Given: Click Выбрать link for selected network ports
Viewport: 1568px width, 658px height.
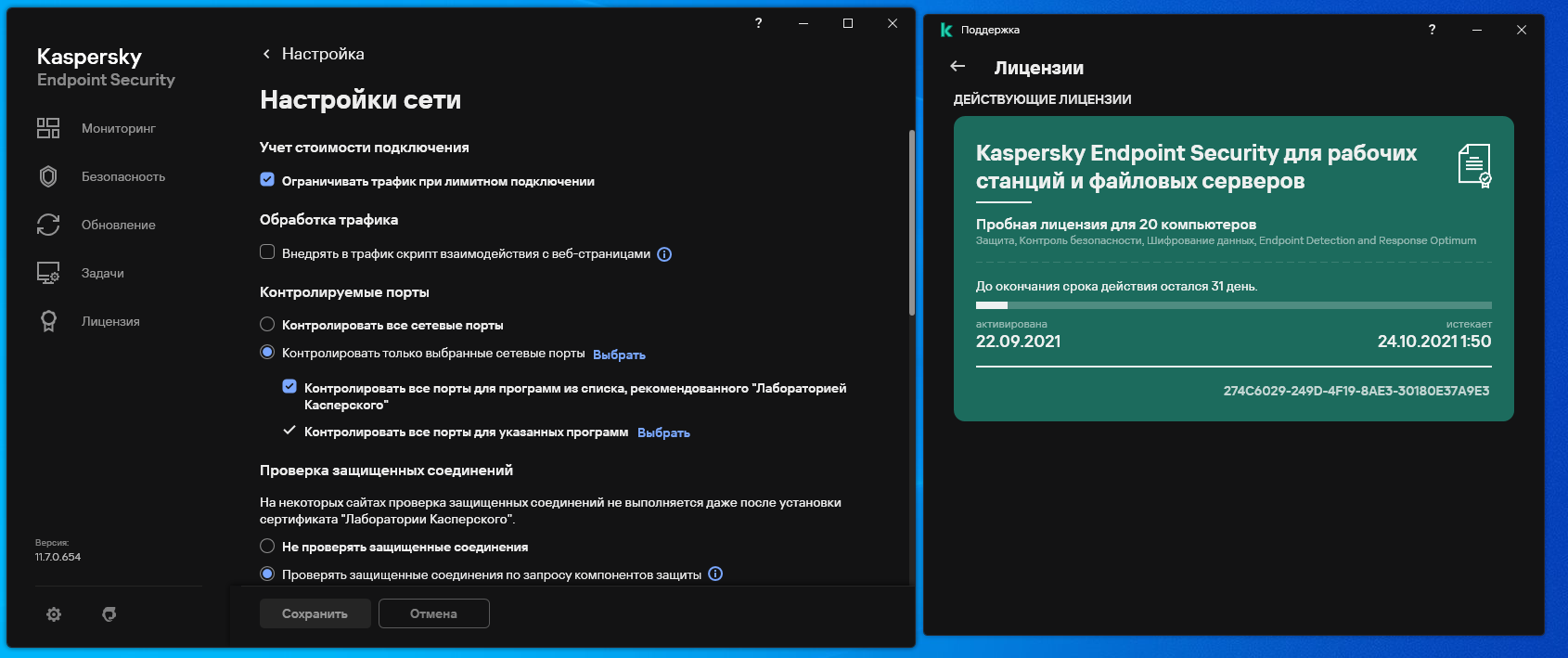Looking at the screenshot, I should [x=619, y=355].
